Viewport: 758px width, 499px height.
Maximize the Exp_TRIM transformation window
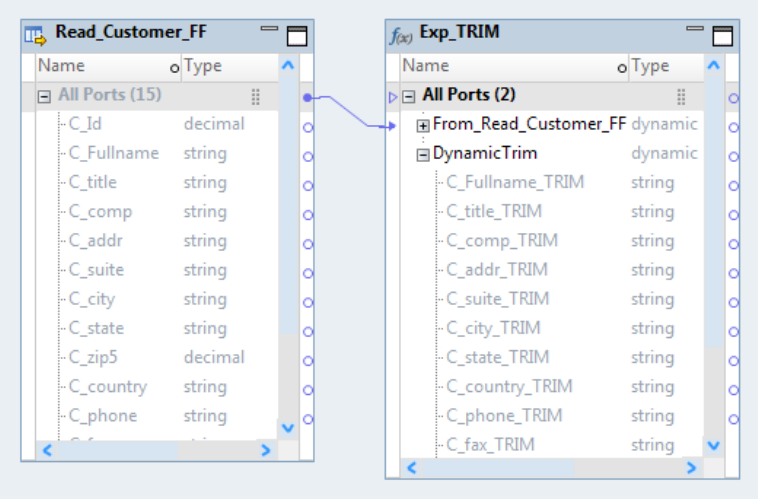coord(722,36)
